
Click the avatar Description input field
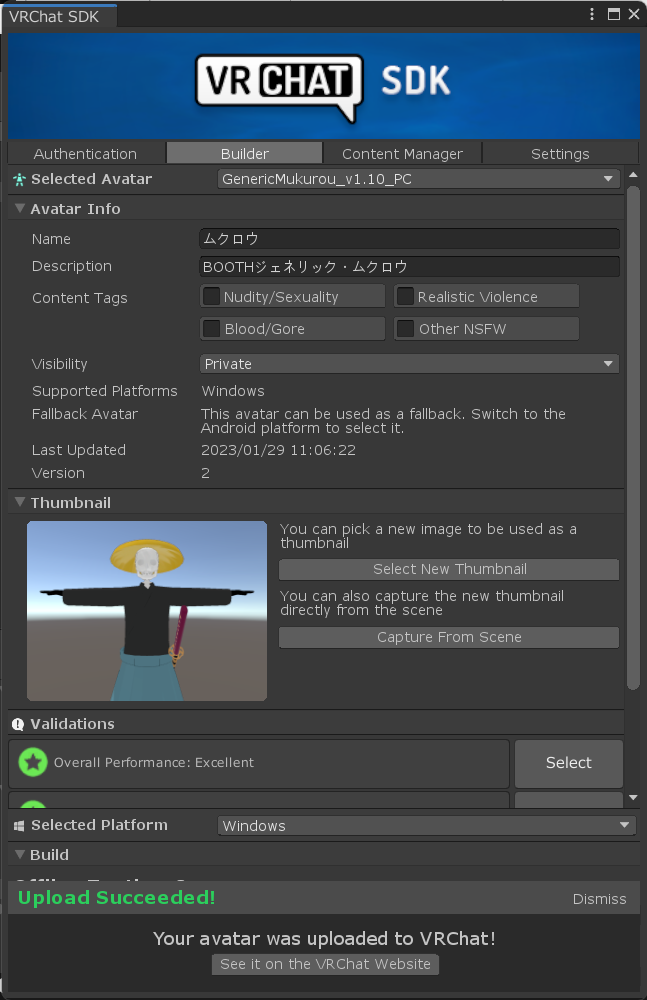[x=409, y=267]
